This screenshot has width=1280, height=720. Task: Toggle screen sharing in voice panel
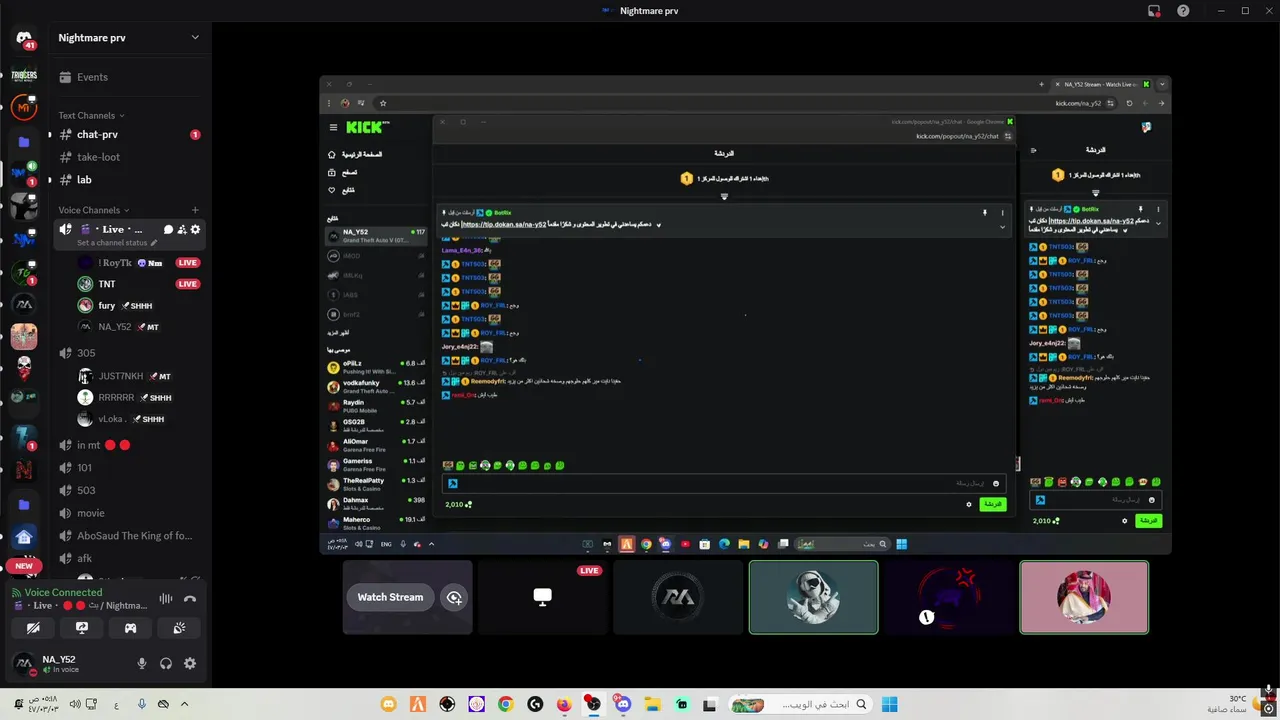[82, 628]
